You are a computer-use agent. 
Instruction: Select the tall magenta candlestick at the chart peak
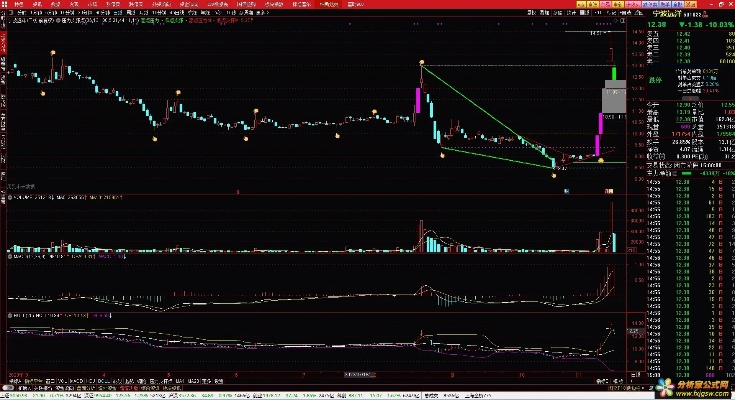tap(417, 101)
